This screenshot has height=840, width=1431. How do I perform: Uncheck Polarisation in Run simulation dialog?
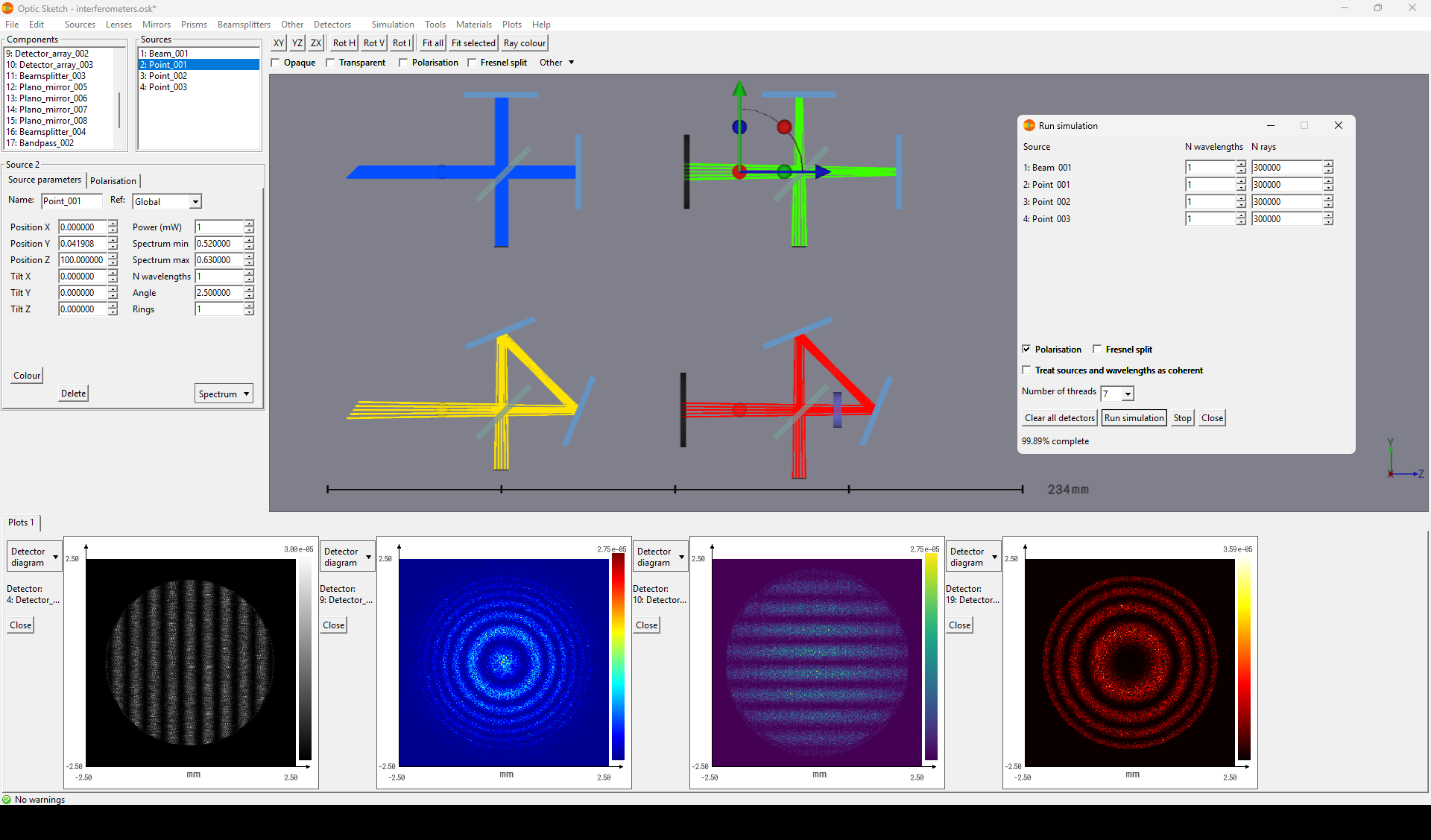tap(1027, 349)
